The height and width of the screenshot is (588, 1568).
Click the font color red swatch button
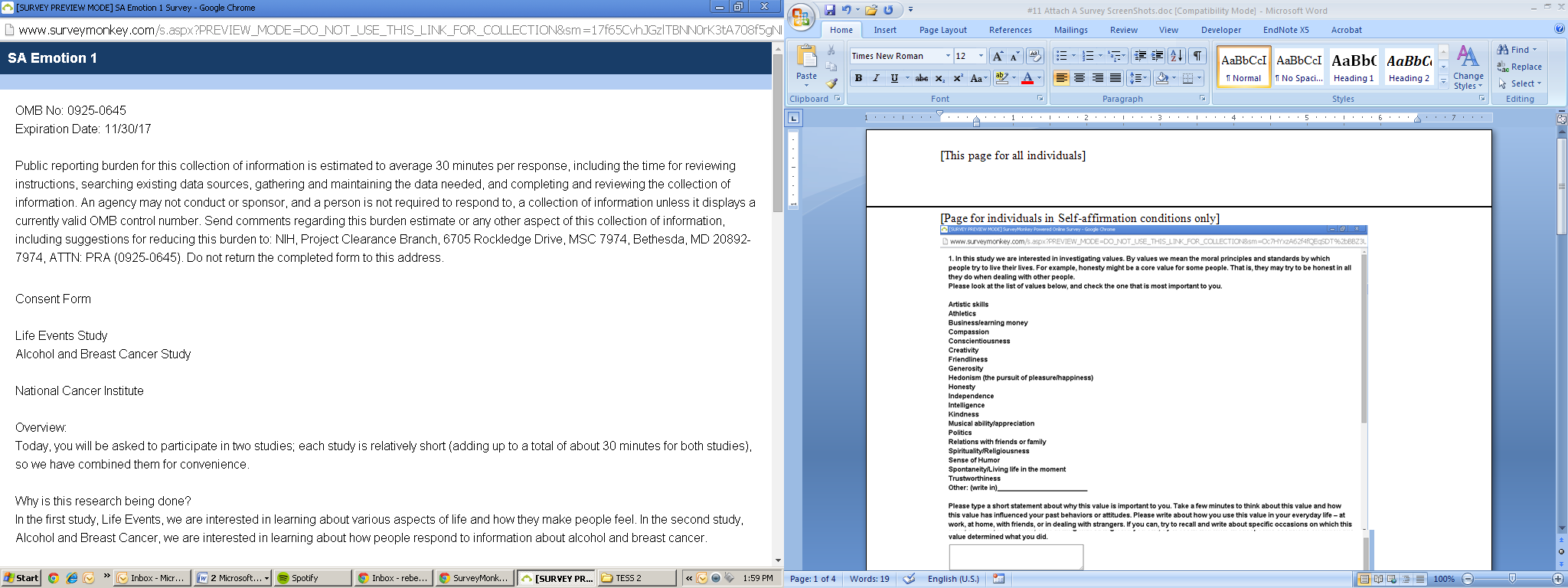pos(1027,78)
